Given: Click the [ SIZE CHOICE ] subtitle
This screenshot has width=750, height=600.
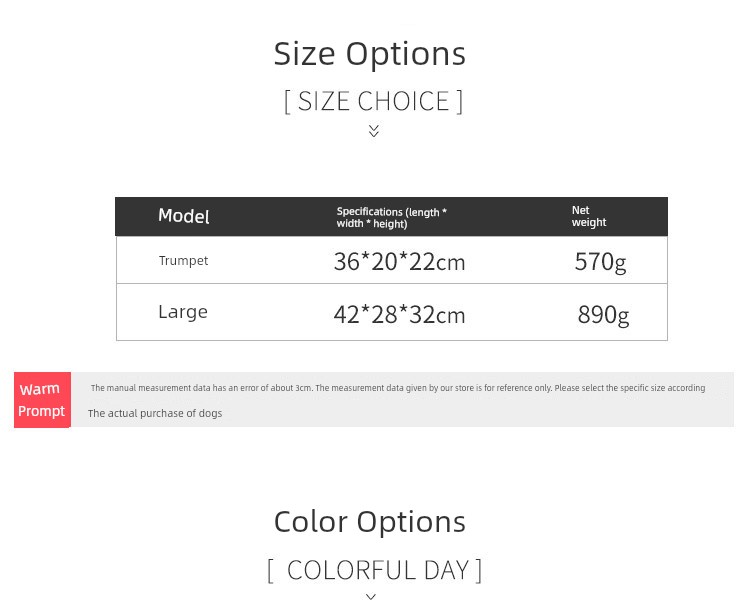Looking at the screenshot, I should pyautogui.click(x=374, y=101).
